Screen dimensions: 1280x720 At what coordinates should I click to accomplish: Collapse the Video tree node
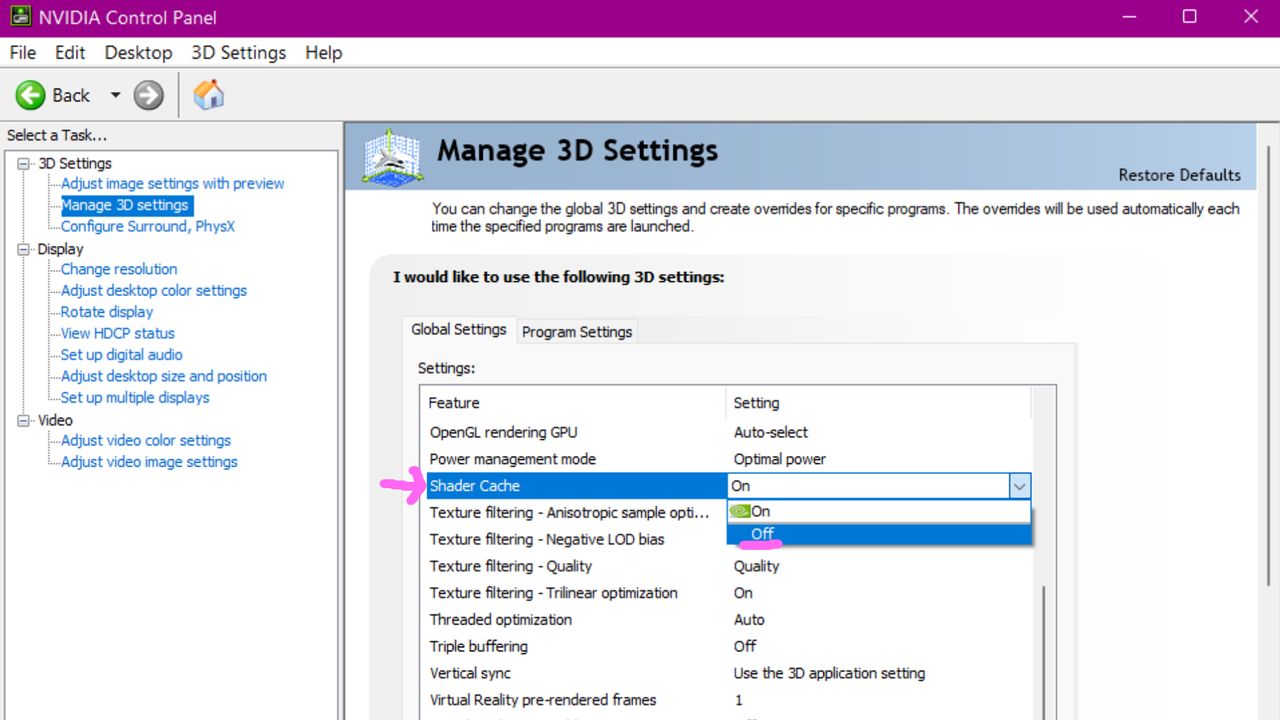[x=24, y=420]
